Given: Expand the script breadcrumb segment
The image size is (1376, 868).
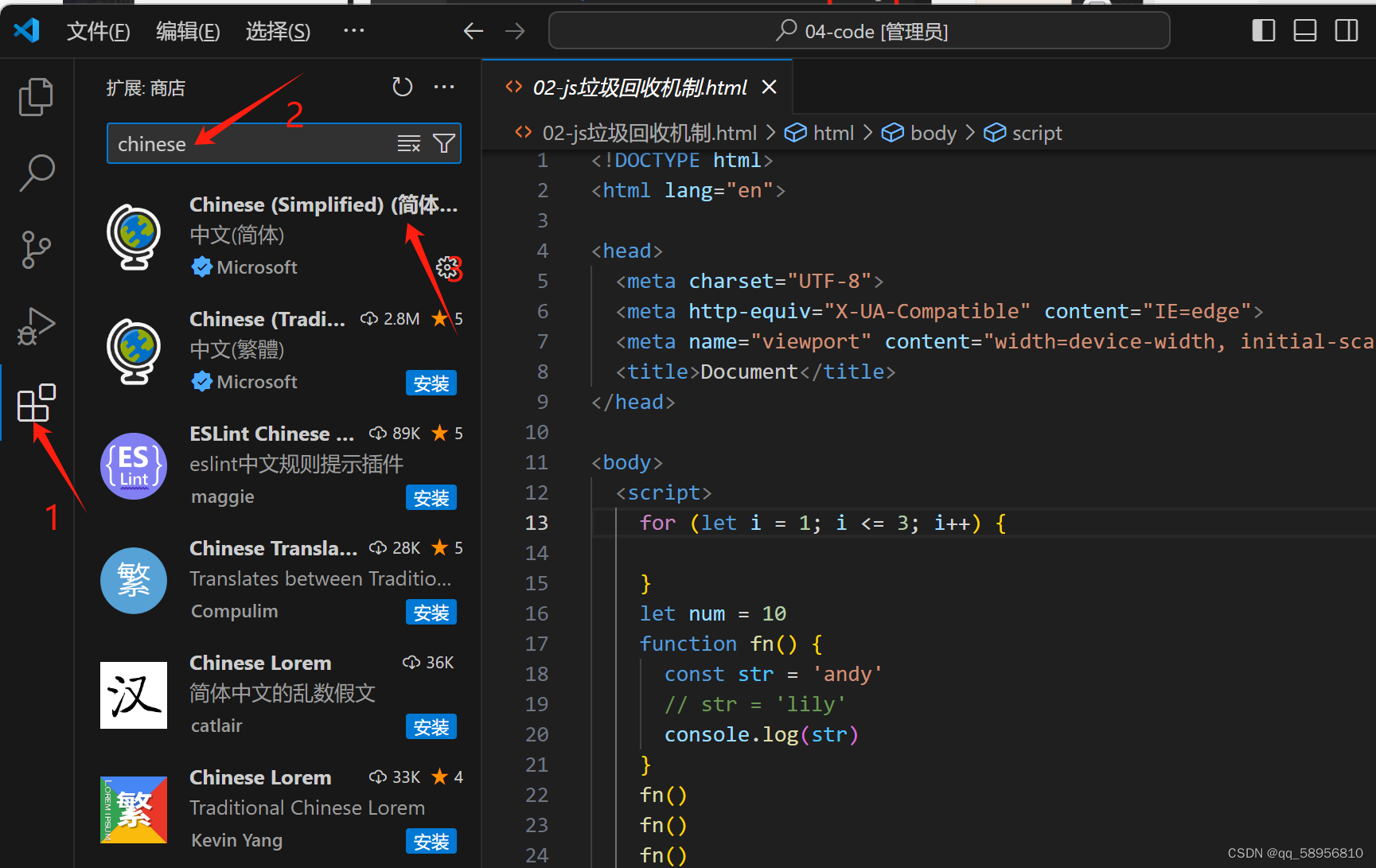Looking at the screenshot, I should (1023, 133).
